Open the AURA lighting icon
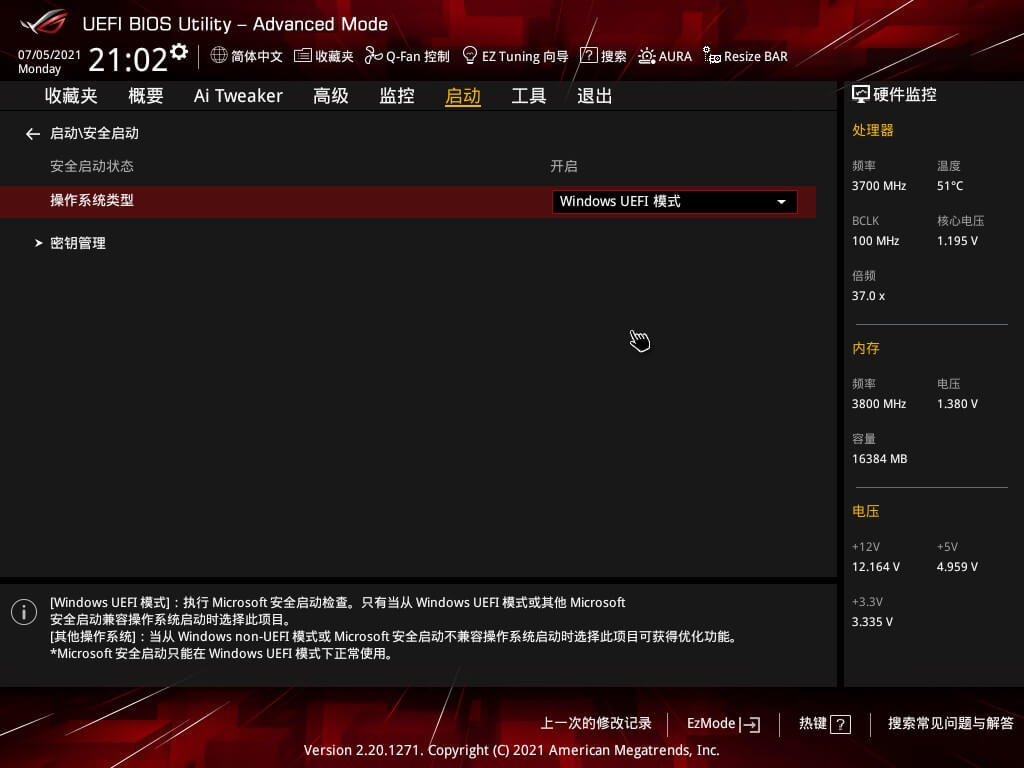1024x768 pixels. pos(648,56)
